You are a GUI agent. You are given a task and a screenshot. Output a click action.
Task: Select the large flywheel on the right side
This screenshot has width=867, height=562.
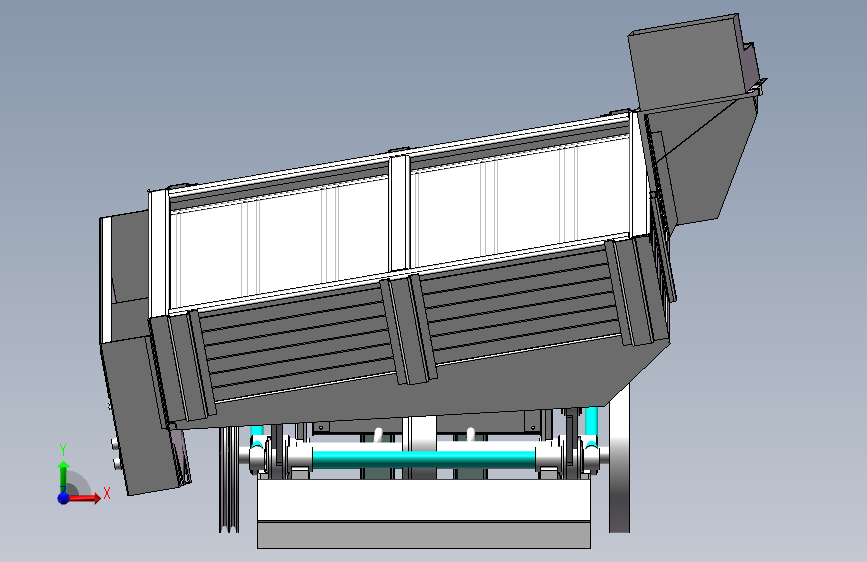(619, 459)
